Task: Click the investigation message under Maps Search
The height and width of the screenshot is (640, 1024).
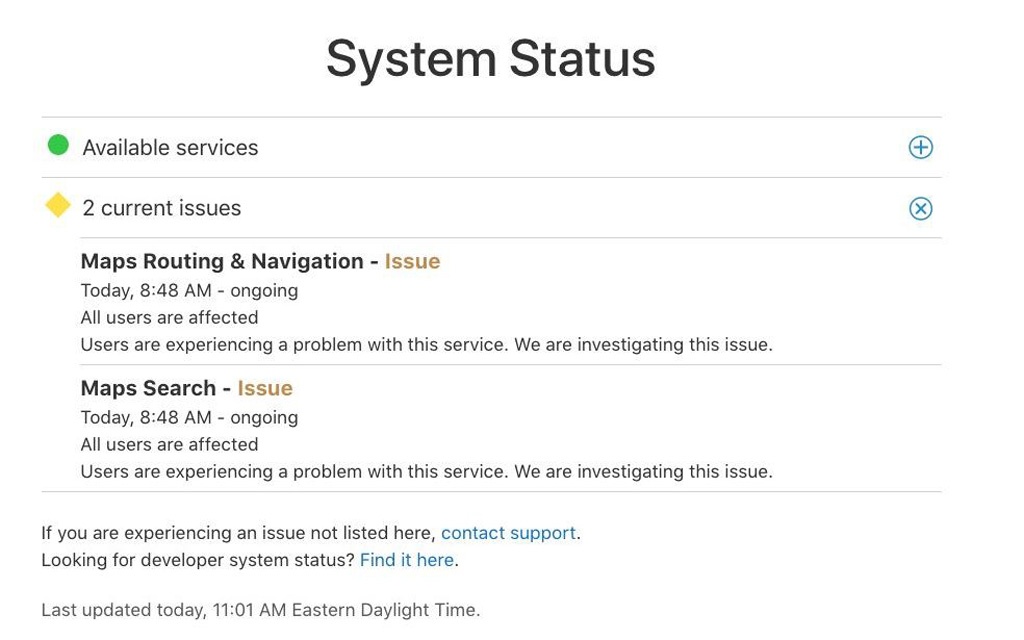Action: (426, 471)
